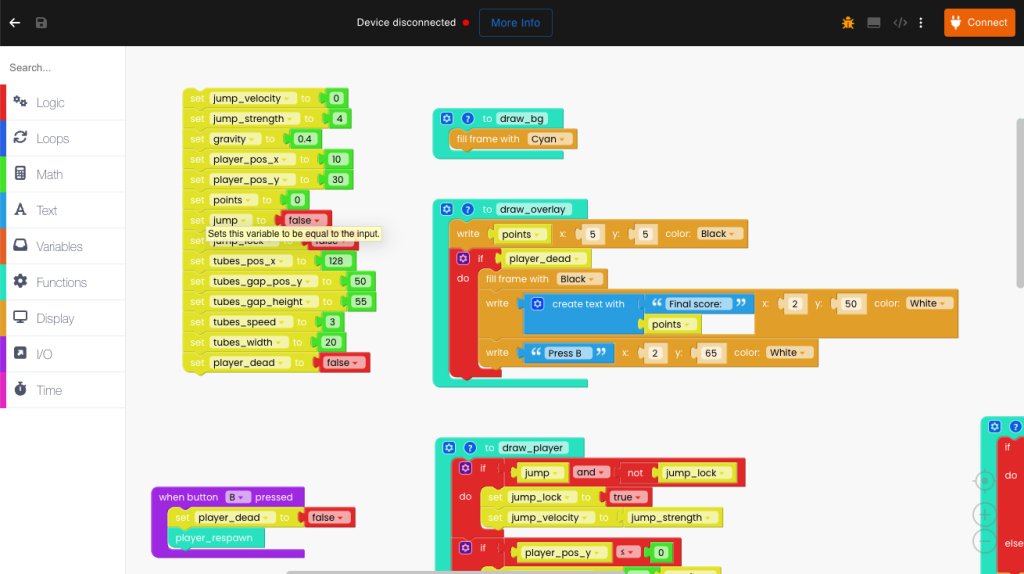Zoom in the workspace with the plus control
Image resolution: width=1024 pixels, height=574 pixels.
pos(984,514)
